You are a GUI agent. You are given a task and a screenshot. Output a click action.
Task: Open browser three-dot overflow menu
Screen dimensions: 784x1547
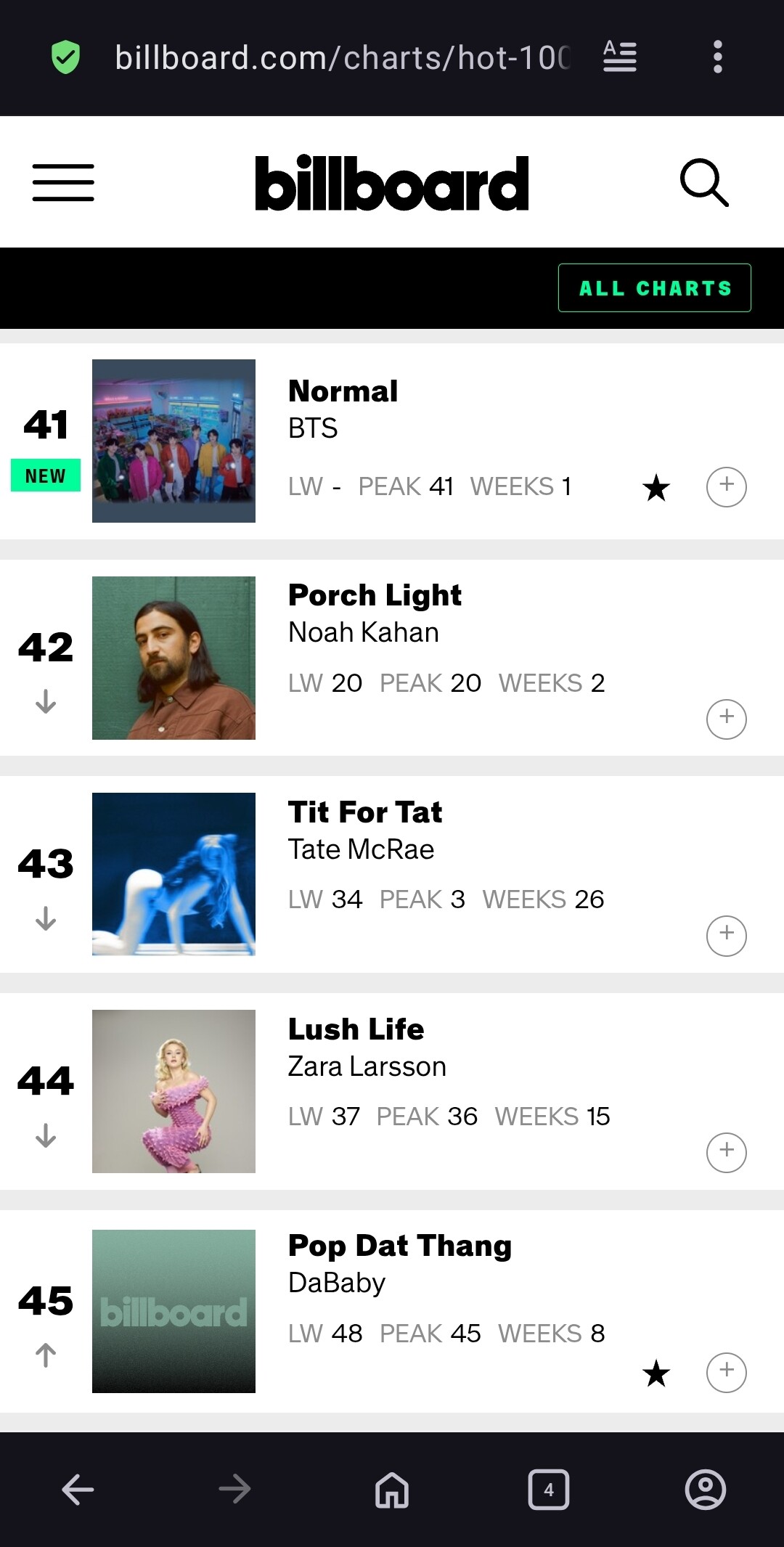coord(717,57)
